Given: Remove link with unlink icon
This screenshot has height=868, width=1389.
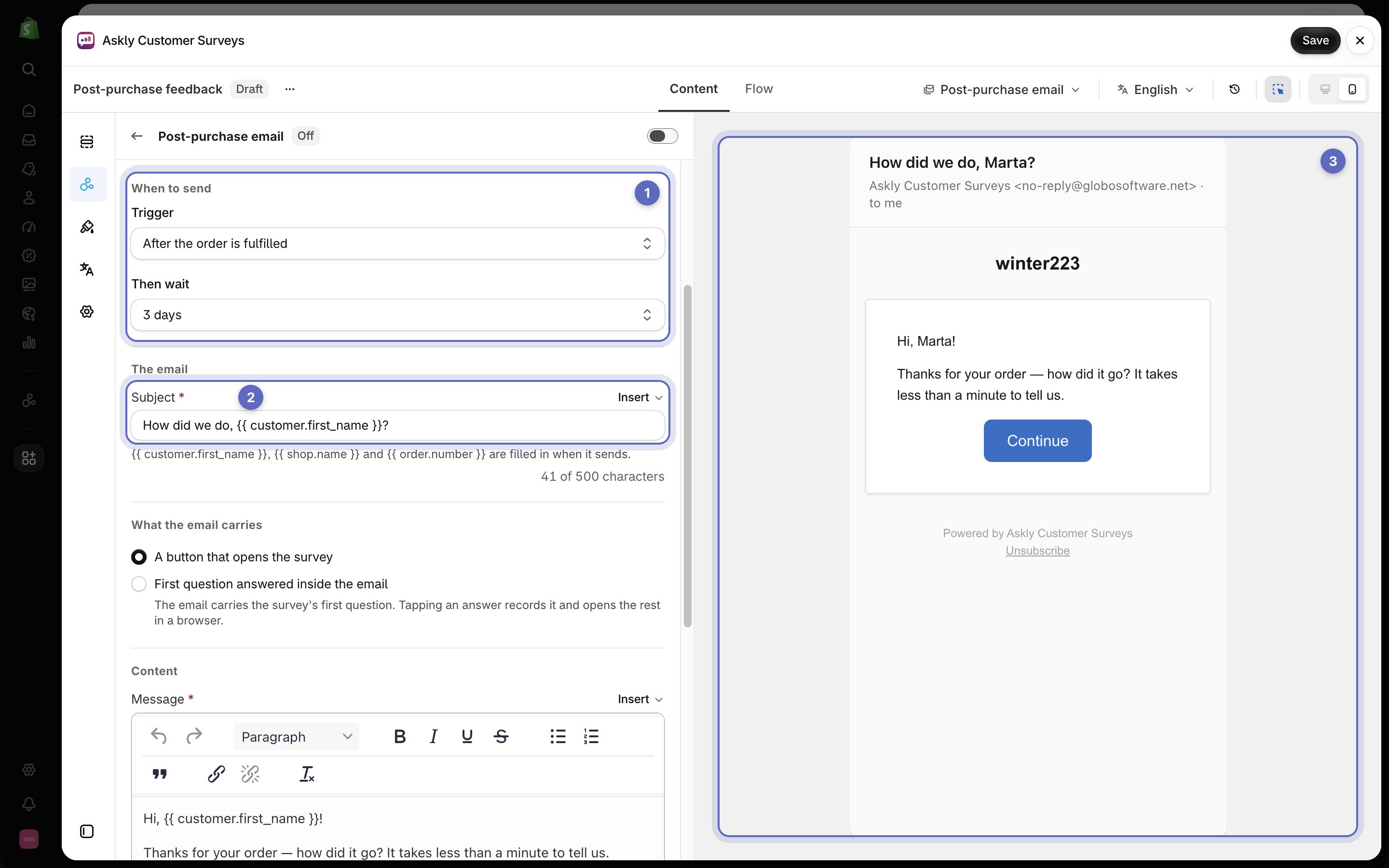Looking at the screenshot, I should click(x=250, y=774).
